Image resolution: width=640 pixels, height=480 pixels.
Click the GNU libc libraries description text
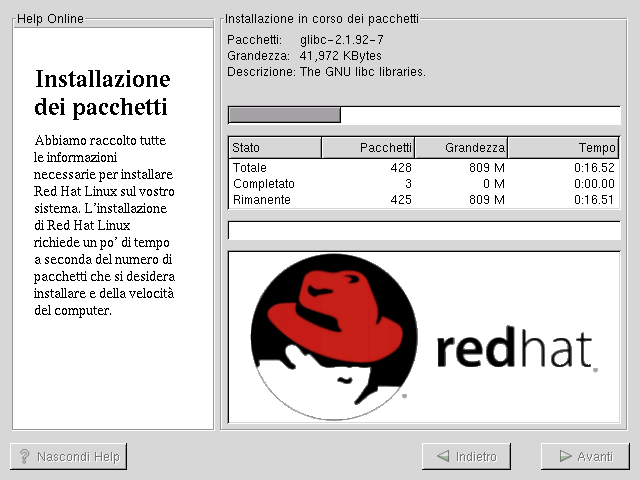point(363,72)
